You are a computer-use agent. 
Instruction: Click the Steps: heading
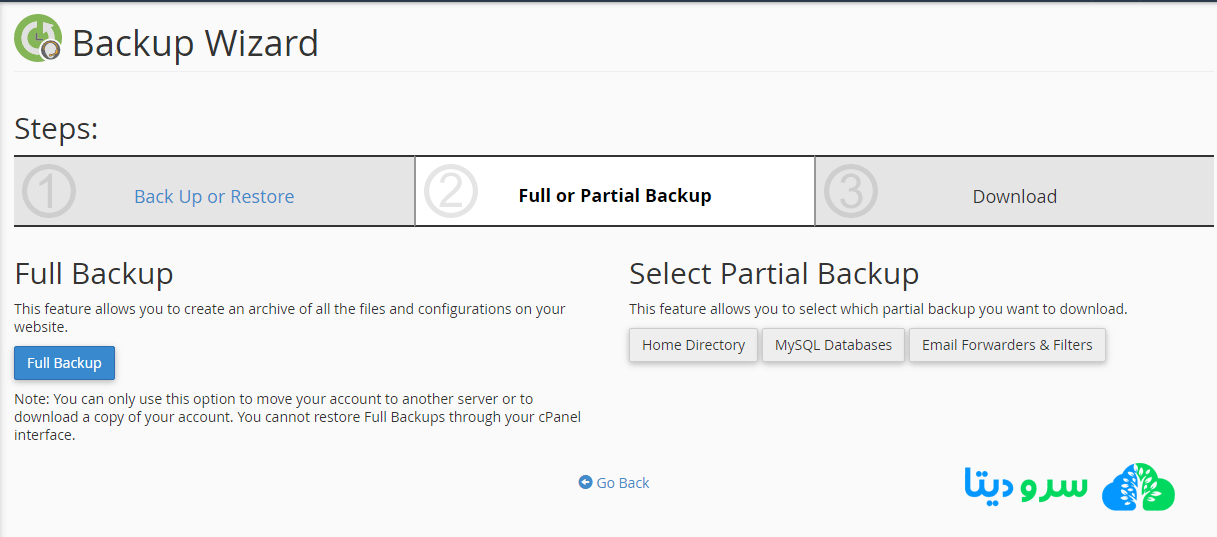56,129
